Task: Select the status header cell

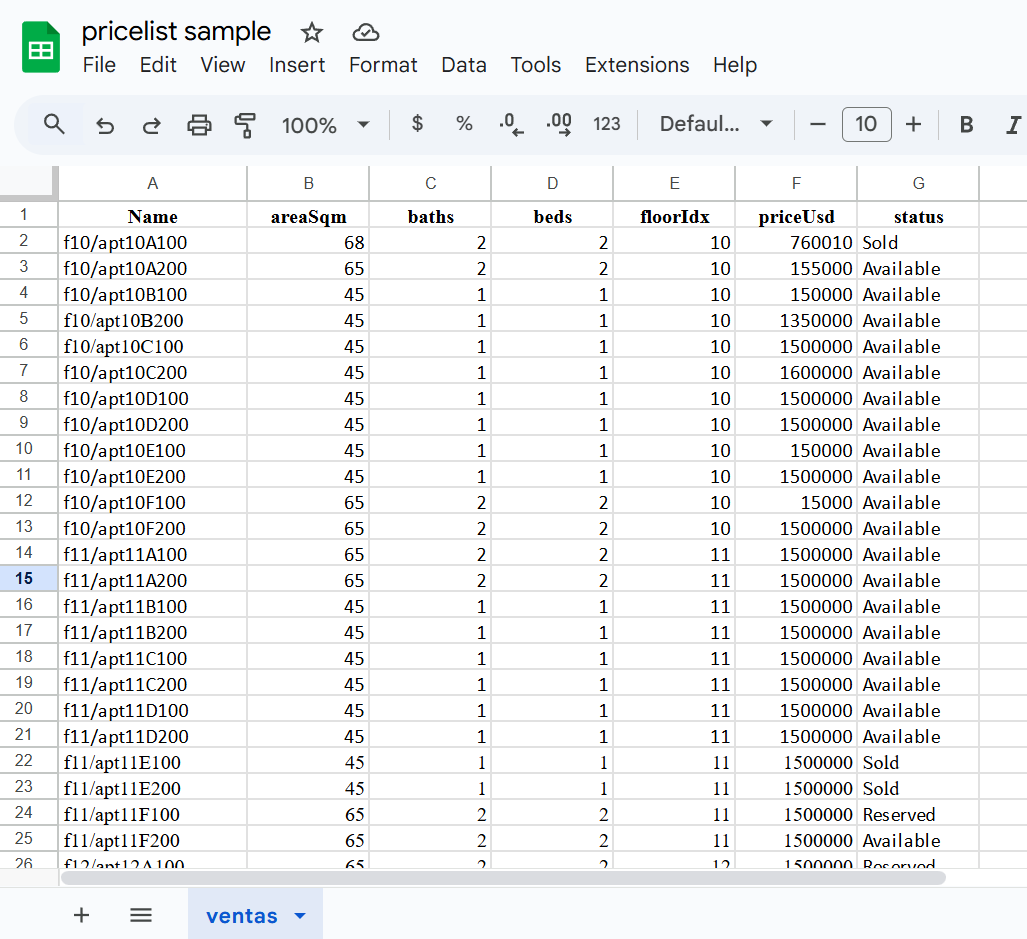Action: tap(918, 216)
